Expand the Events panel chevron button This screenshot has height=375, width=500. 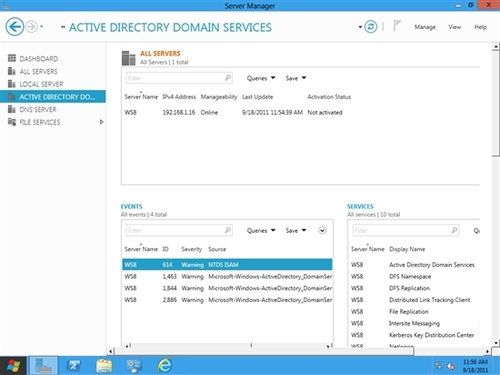pyautogui.click(x=322, y=230)
